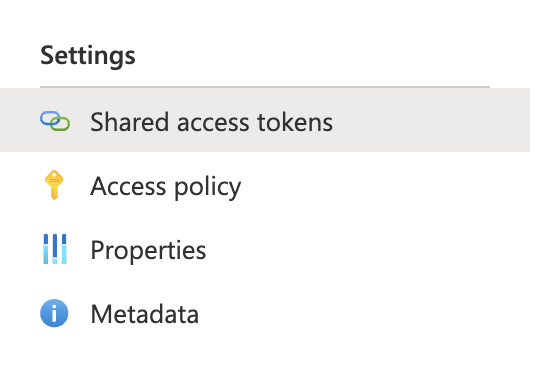The width and height of the screenshot is (546, 382).
Task: Collapse the Settings group heading
Action: [88, 56]
